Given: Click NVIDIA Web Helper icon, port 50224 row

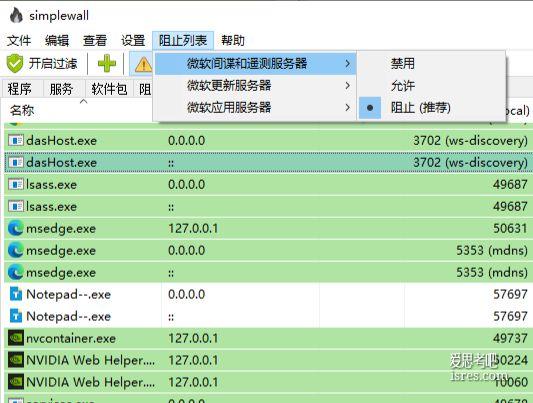Looking at the screenshot, I should (16, 360).
